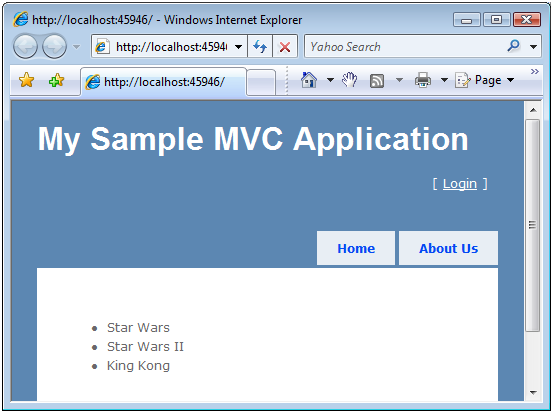Click inside the Yahoo Search box

pos(406,46)
